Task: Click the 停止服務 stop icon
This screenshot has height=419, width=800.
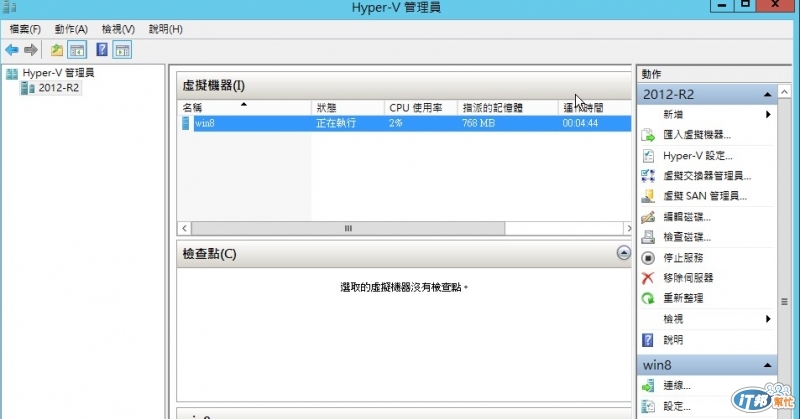Action: [648, 258]
